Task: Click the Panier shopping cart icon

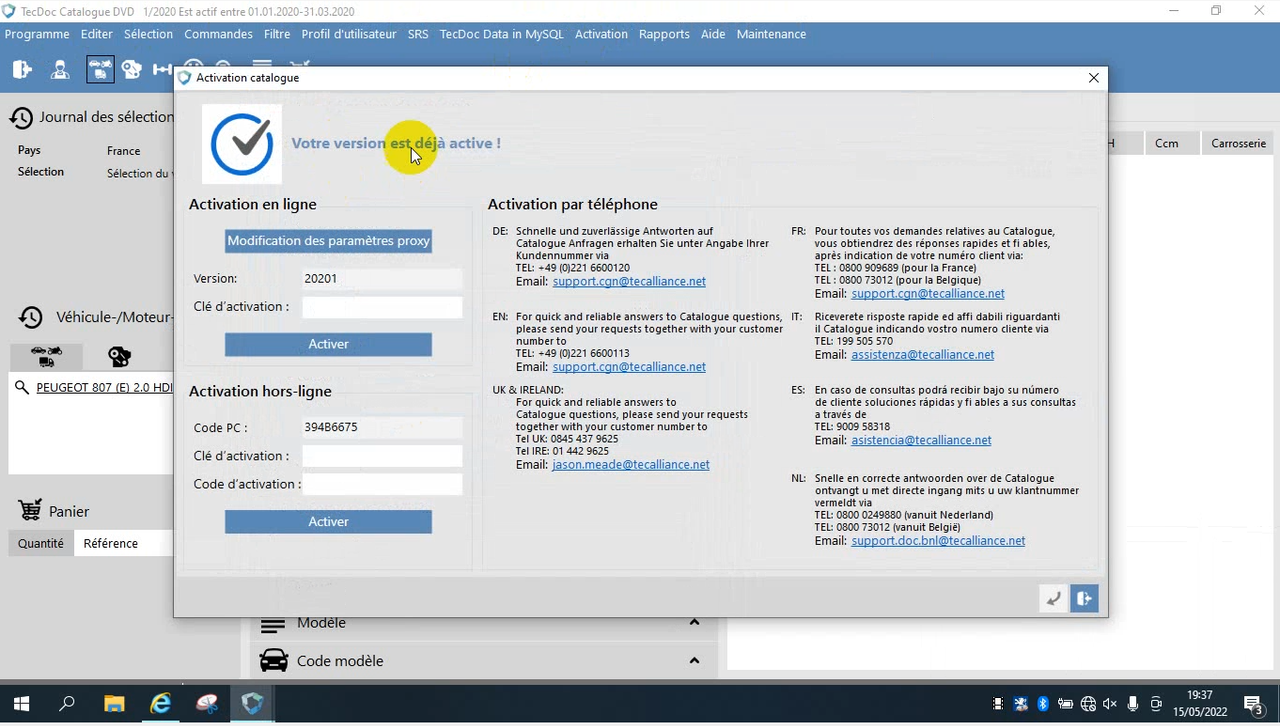Action: [30, 510]
